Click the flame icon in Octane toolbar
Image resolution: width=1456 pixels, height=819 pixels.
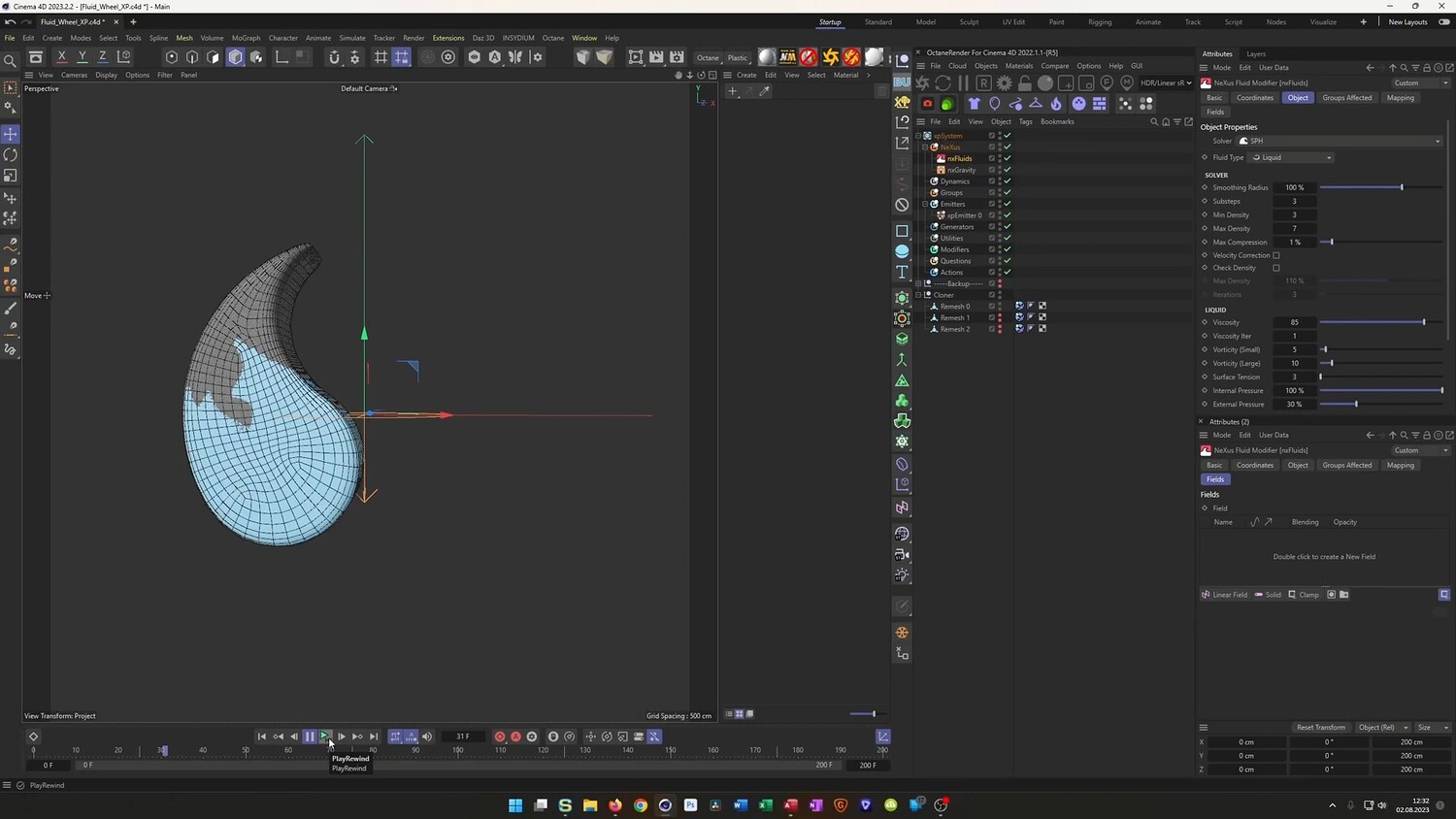click(x=1057, y=104)
